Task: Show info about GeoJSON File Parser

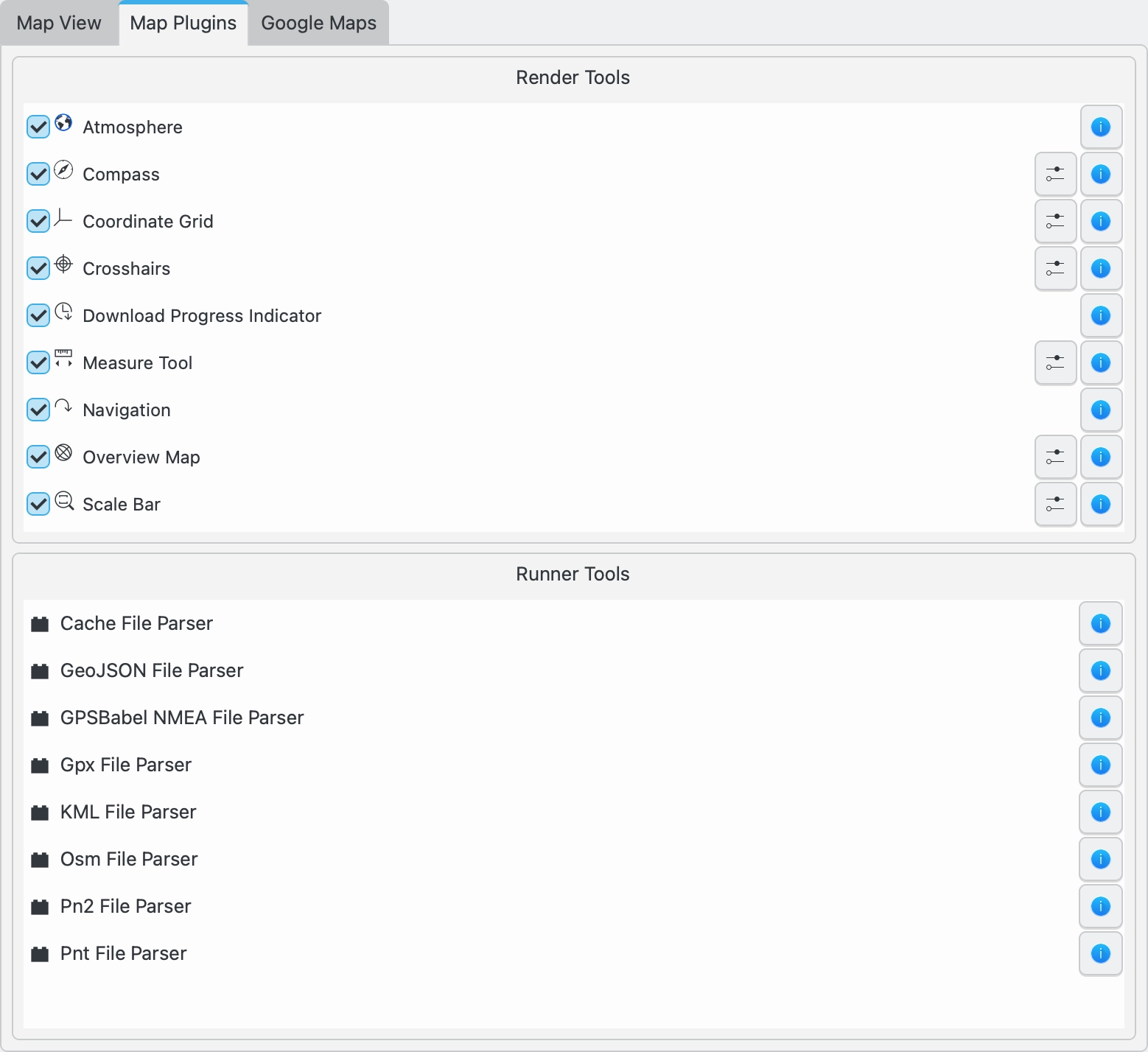Action: [1100, 670]
